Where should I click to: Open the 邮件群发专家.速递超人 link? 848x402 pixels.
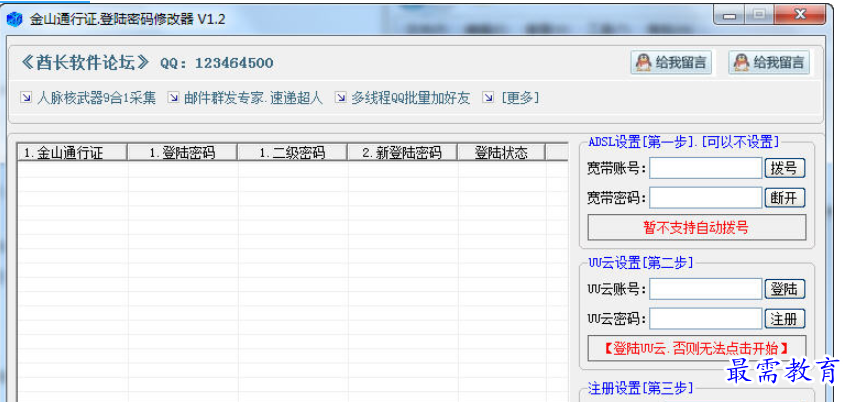pyautogui.click(x=253, y=98)
